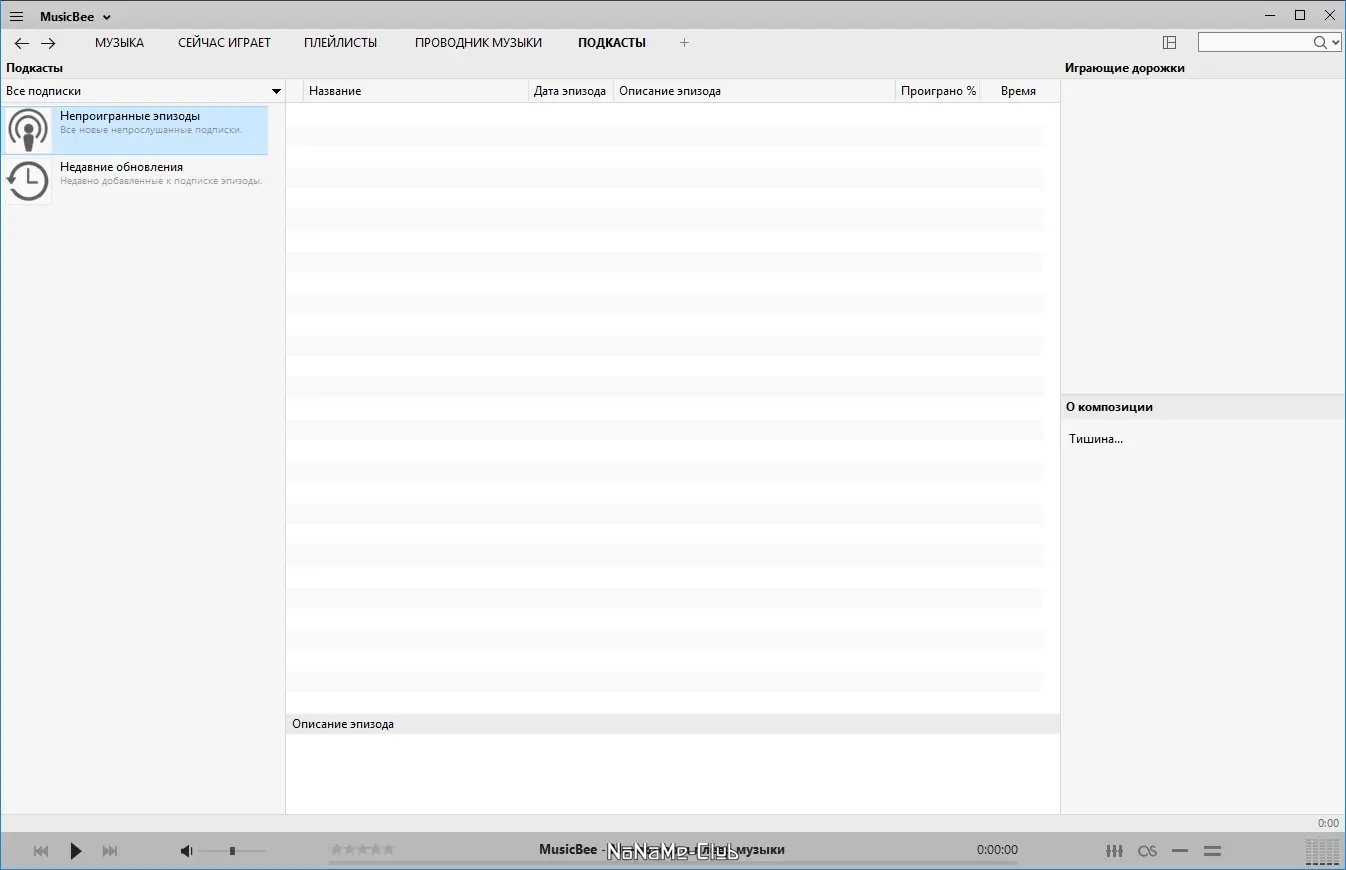Switch to the МУЗЫКА tab
This screenshot has height=870, width=1346.
119,43
